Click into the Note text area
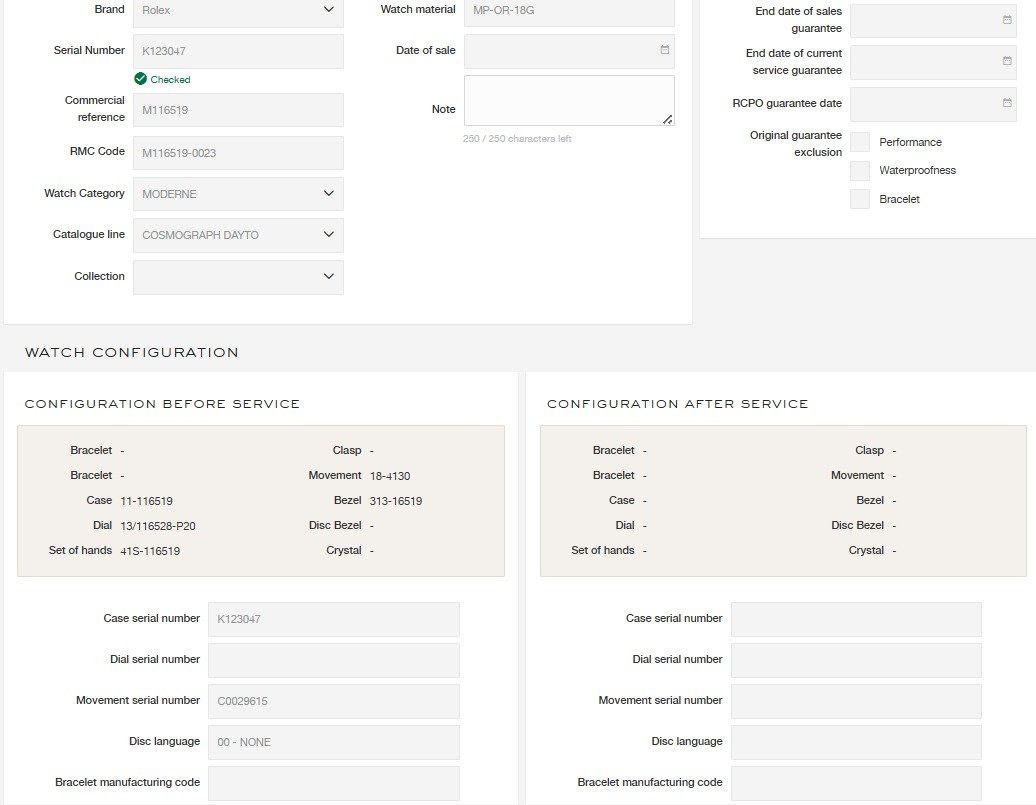The height and width of the screenshot is (805, 1036). 568,100
